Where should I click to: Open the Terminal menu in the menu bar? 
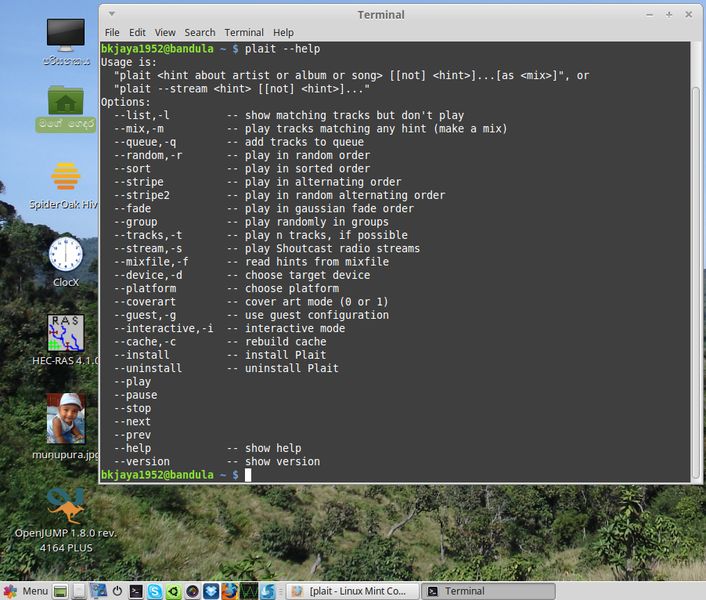[x=244, y=32]
